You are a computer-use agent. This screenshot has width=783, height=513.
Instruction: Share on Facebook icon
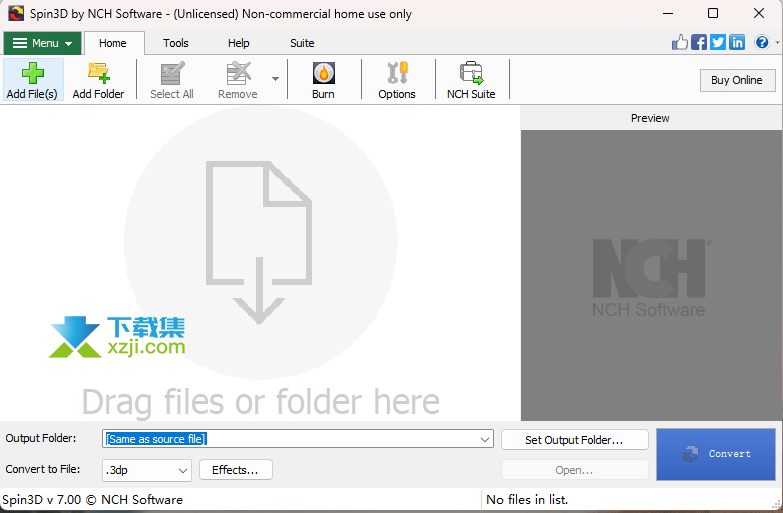pyautogui.click(x=699, y=42)
